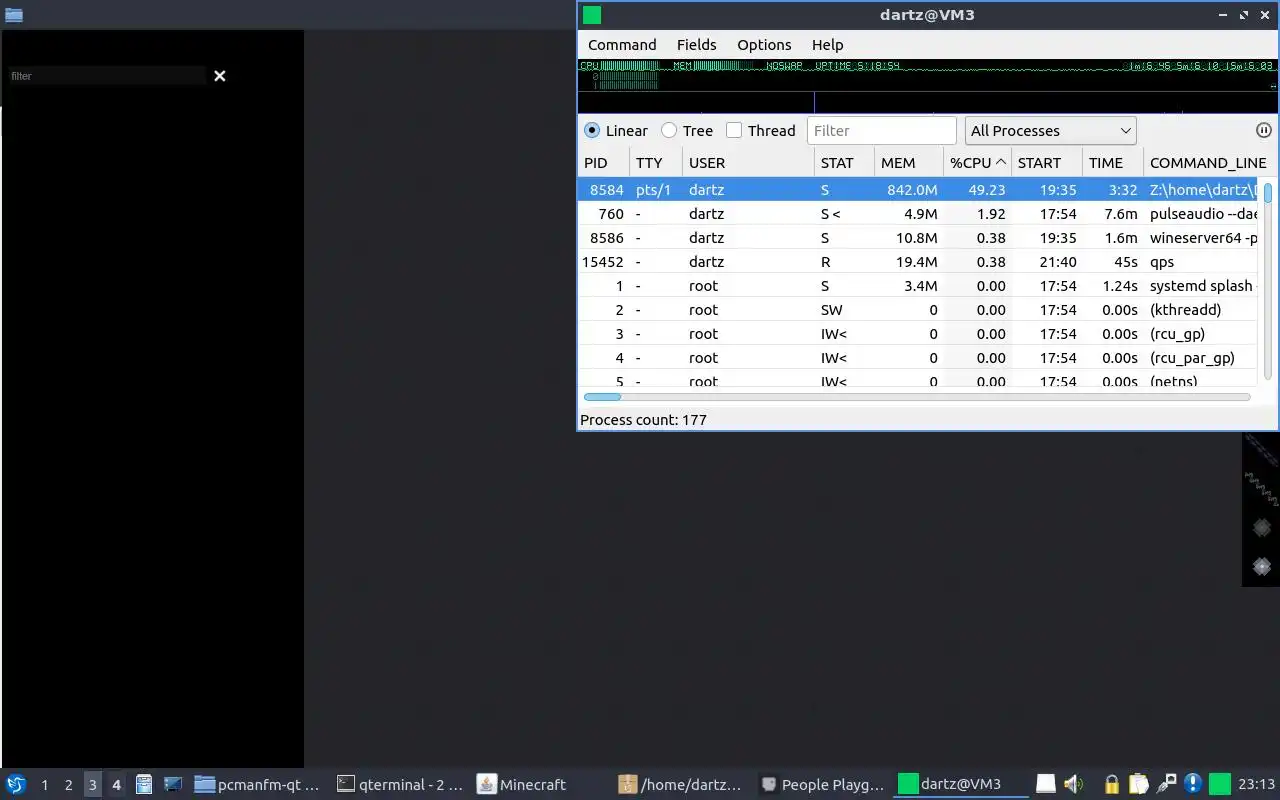Open the Command menu

[x=622, y=45]
